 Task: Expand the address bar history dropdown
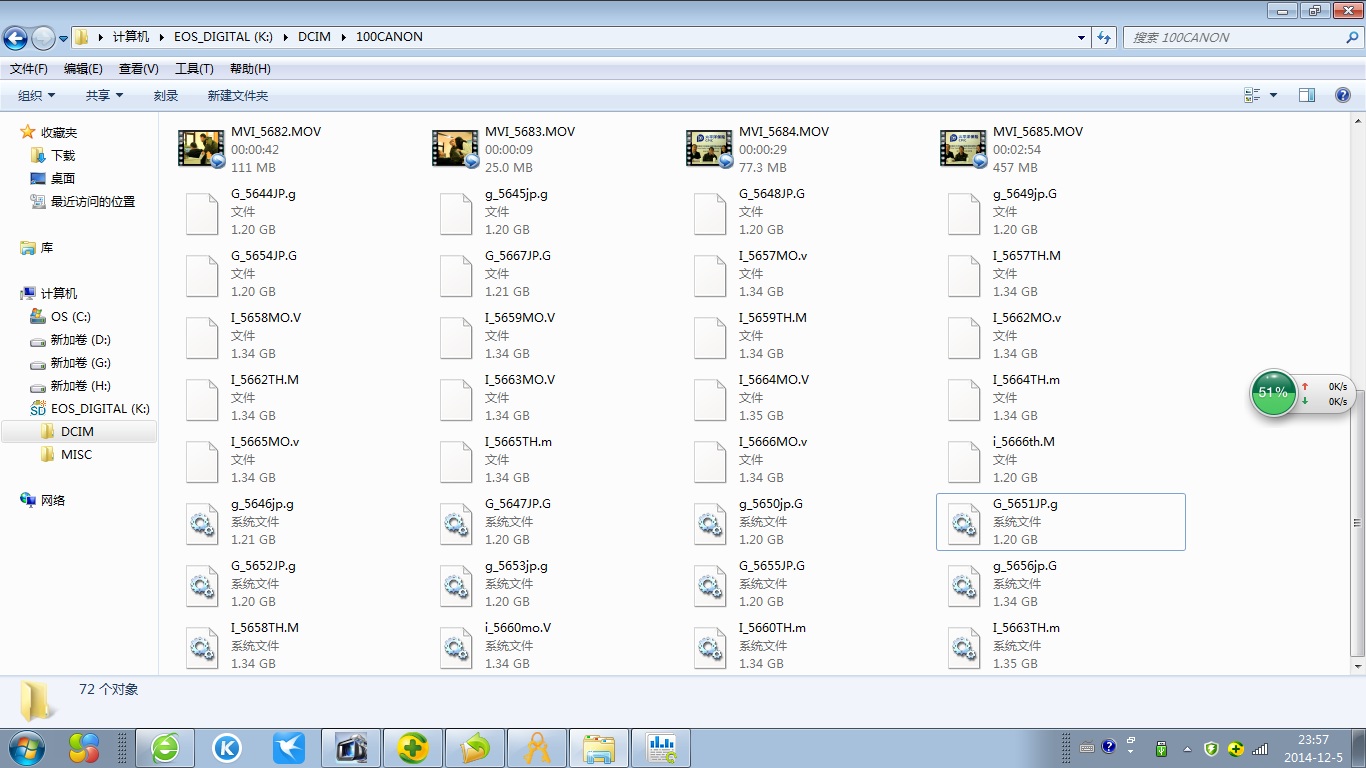point(1082,37)
